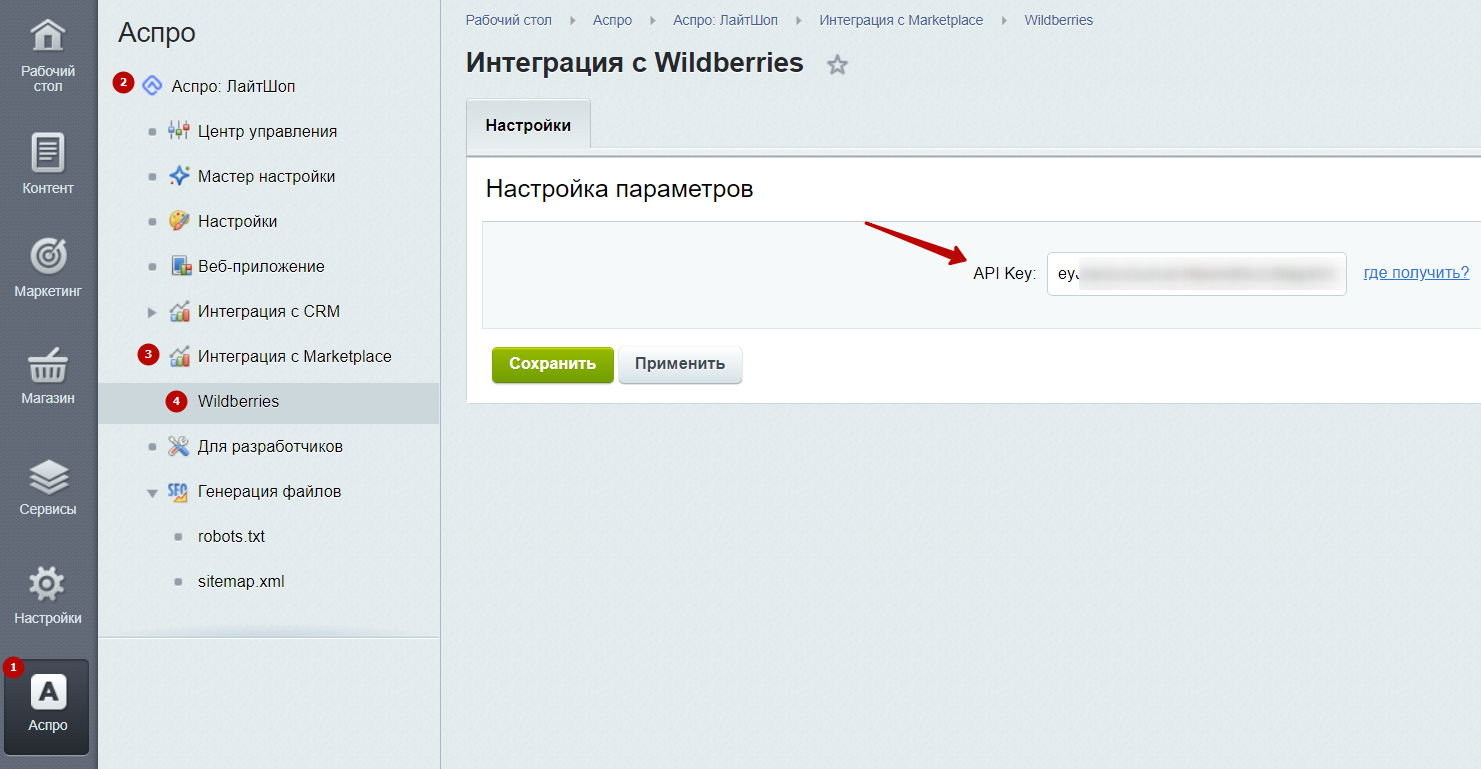Go to Интеграция с Marketplace breadcrumb

pos(901,20)
